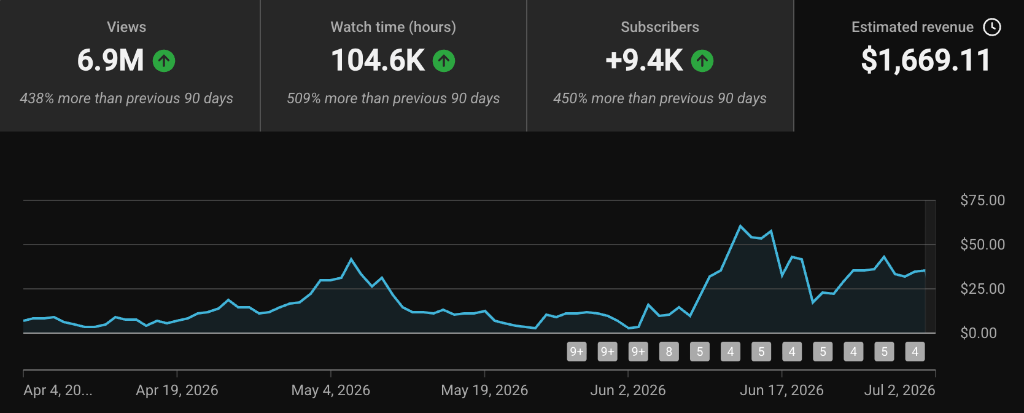Click the green up arrow beside 6.9M
The image size is (1024, 413).
click(x=164, y=61)
